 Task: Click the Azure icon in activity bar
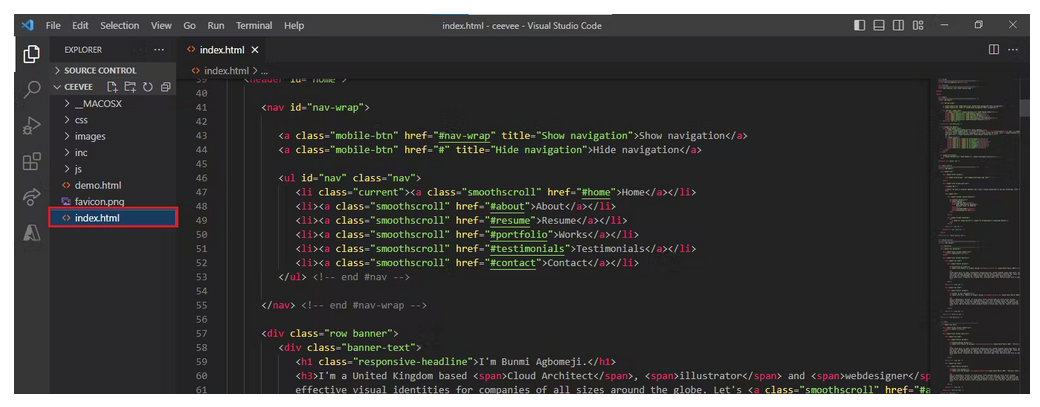(32, 233)
